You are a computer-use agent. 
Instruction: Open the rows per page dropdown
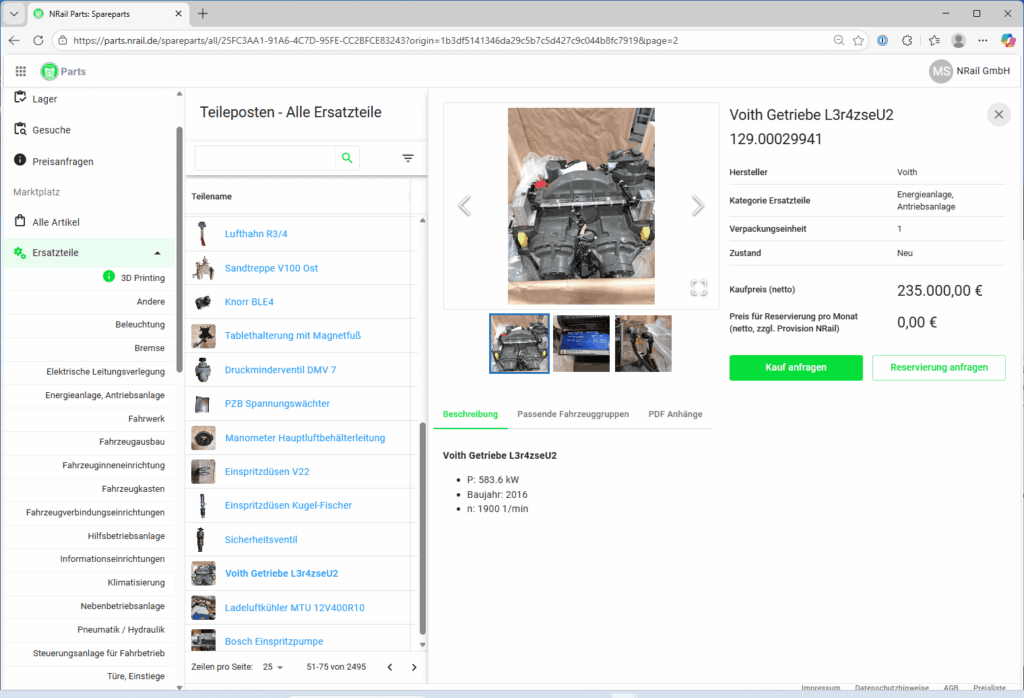[x=273, y=667]
